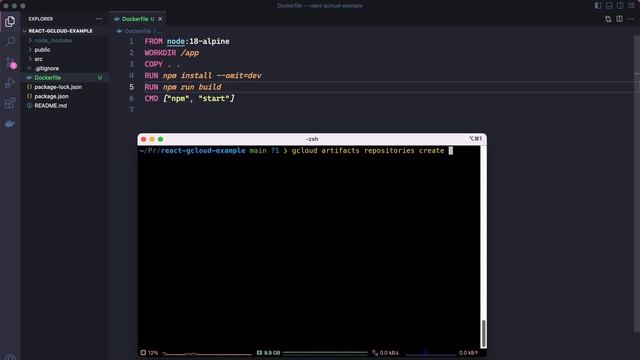Image resolution: width=640 pixels, height=360 pixels.
Task: Click CPU usage 12% in terminal status bar
Action: (x=149, y=353)
